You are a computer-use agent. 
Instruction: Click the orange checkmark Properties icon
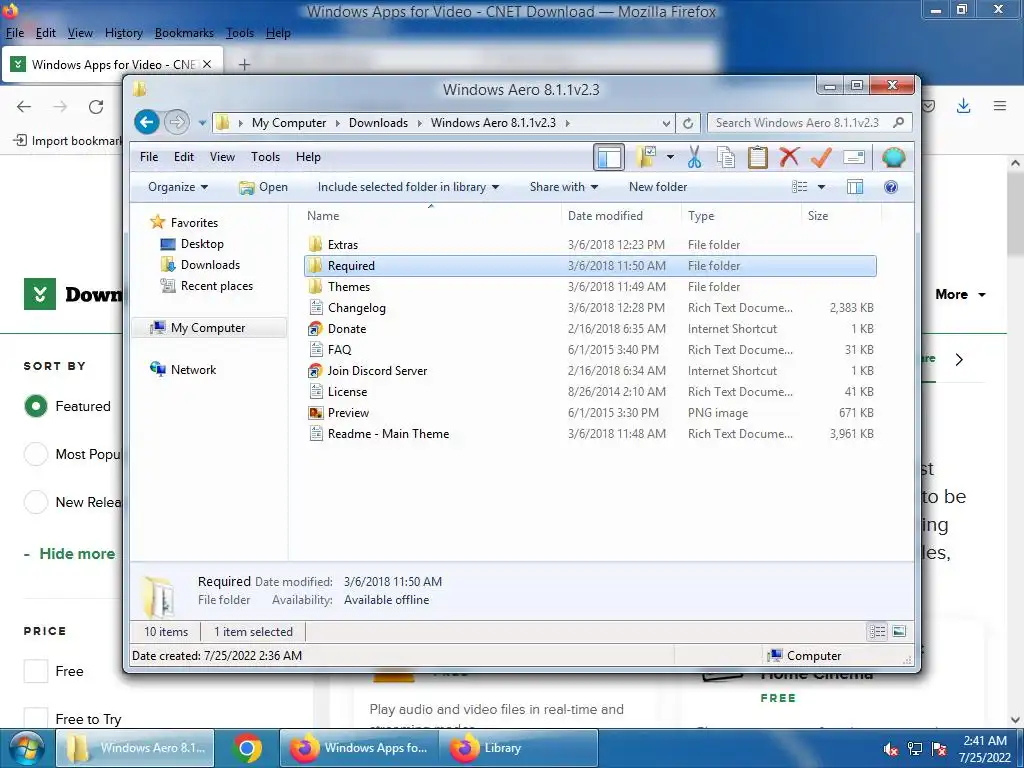821,157
